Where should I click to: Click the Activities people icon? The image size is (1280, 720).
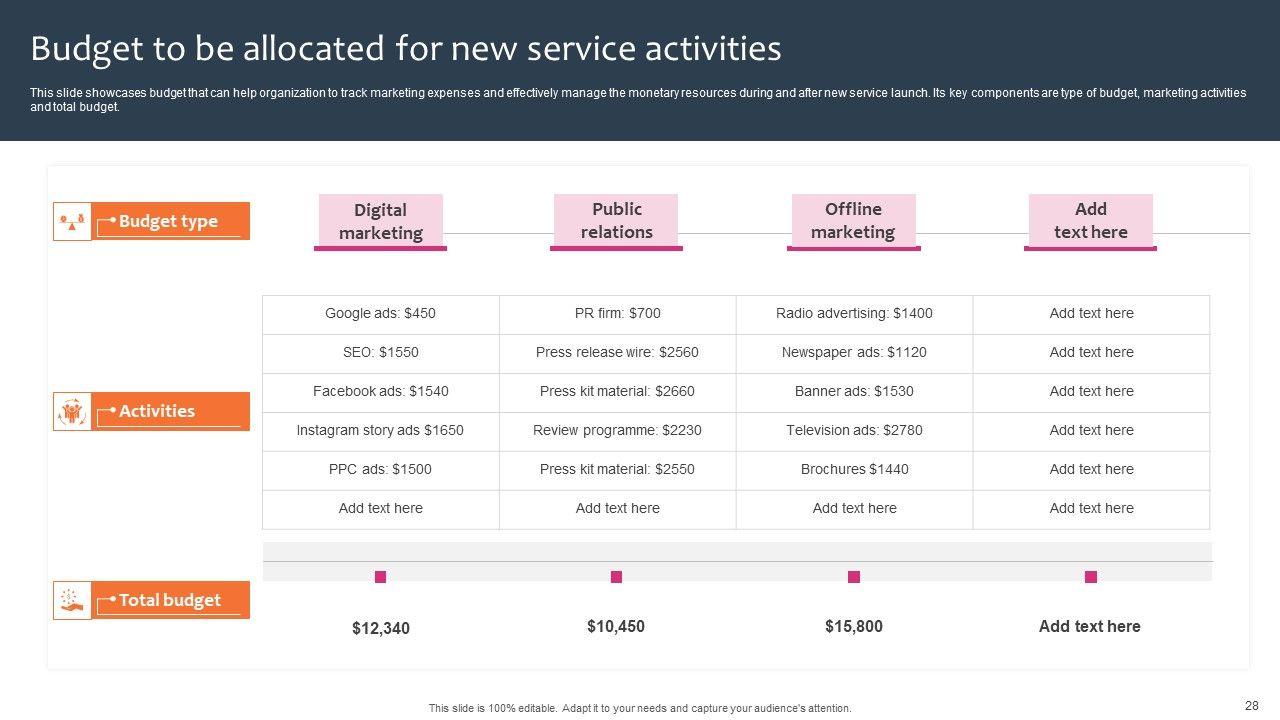click(x=72, y=411)
